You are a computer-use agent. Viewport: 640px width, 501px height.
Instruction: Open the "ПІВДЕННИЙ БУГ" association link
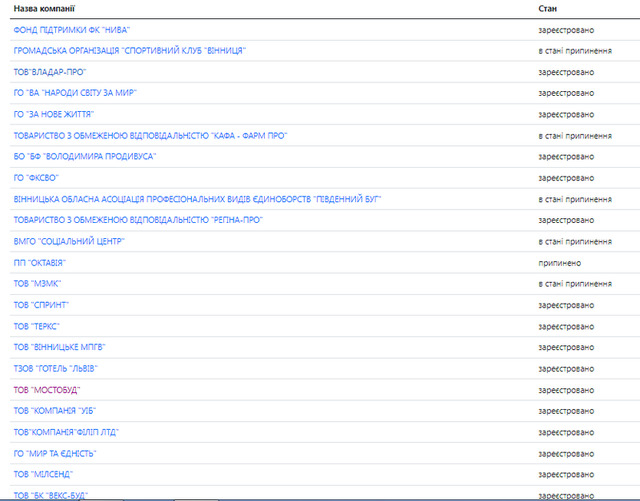[197, 199]
